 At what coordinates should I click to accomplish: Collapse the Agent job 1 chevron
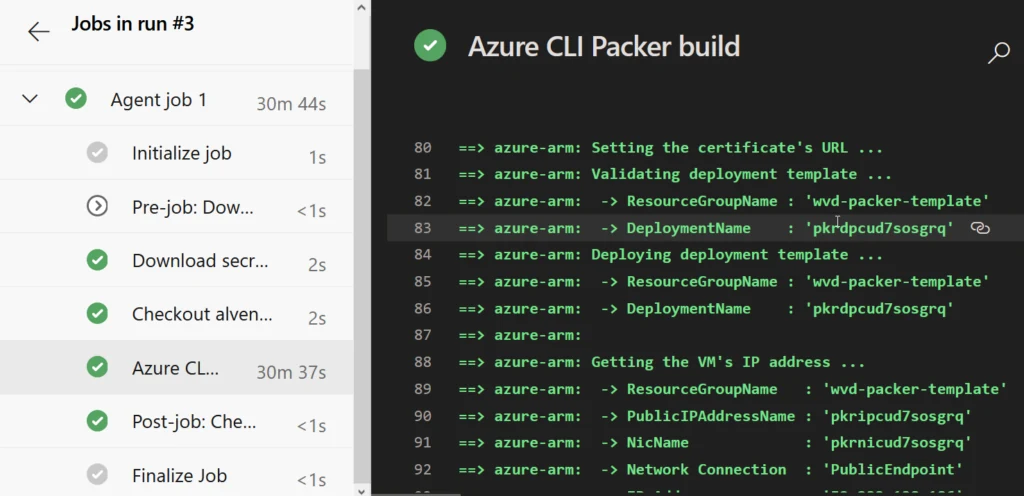(x=30, y=99)
